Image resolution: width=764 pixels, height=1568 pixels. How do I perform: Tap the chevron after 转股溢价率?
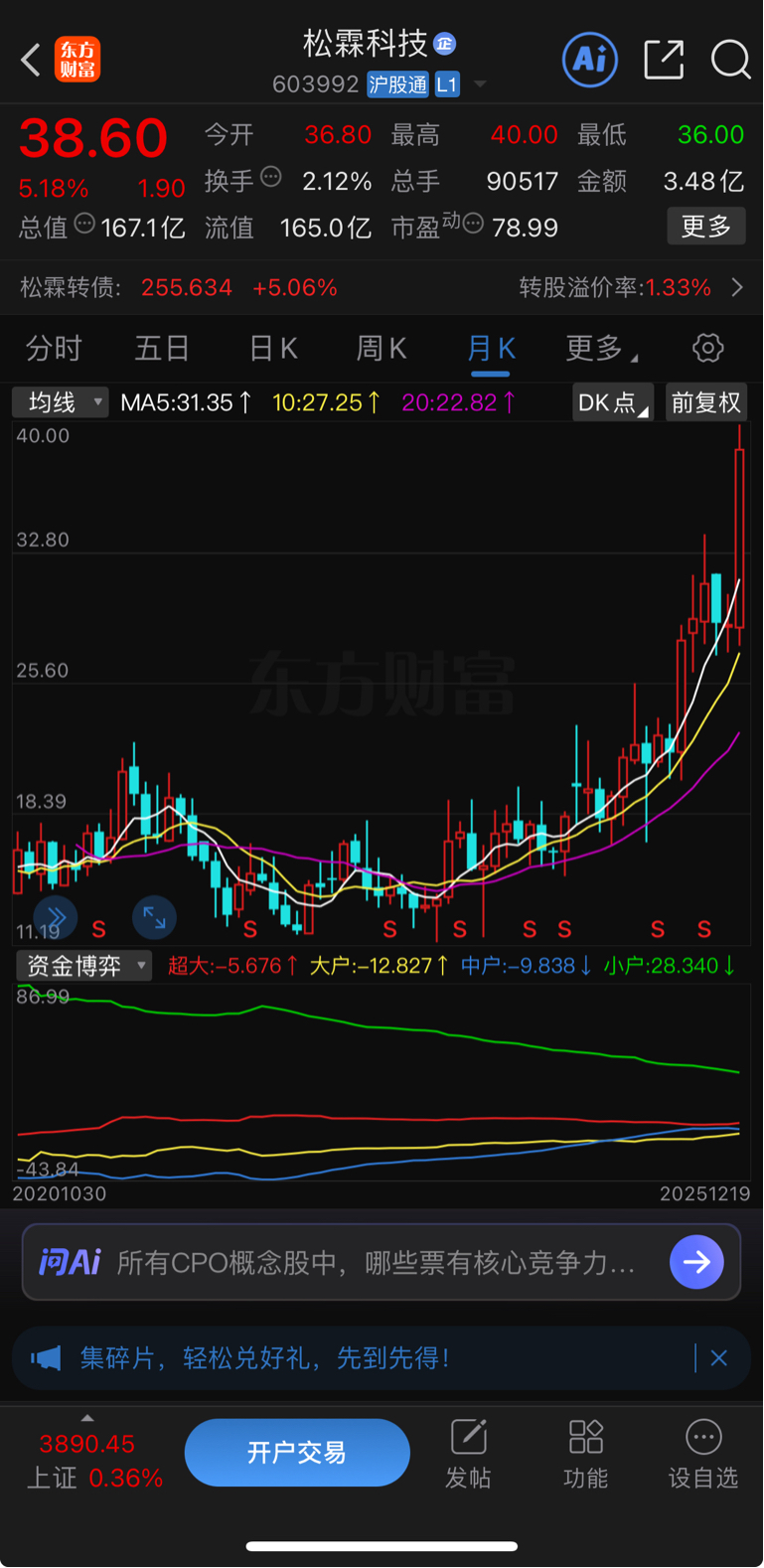coord(737,288)
